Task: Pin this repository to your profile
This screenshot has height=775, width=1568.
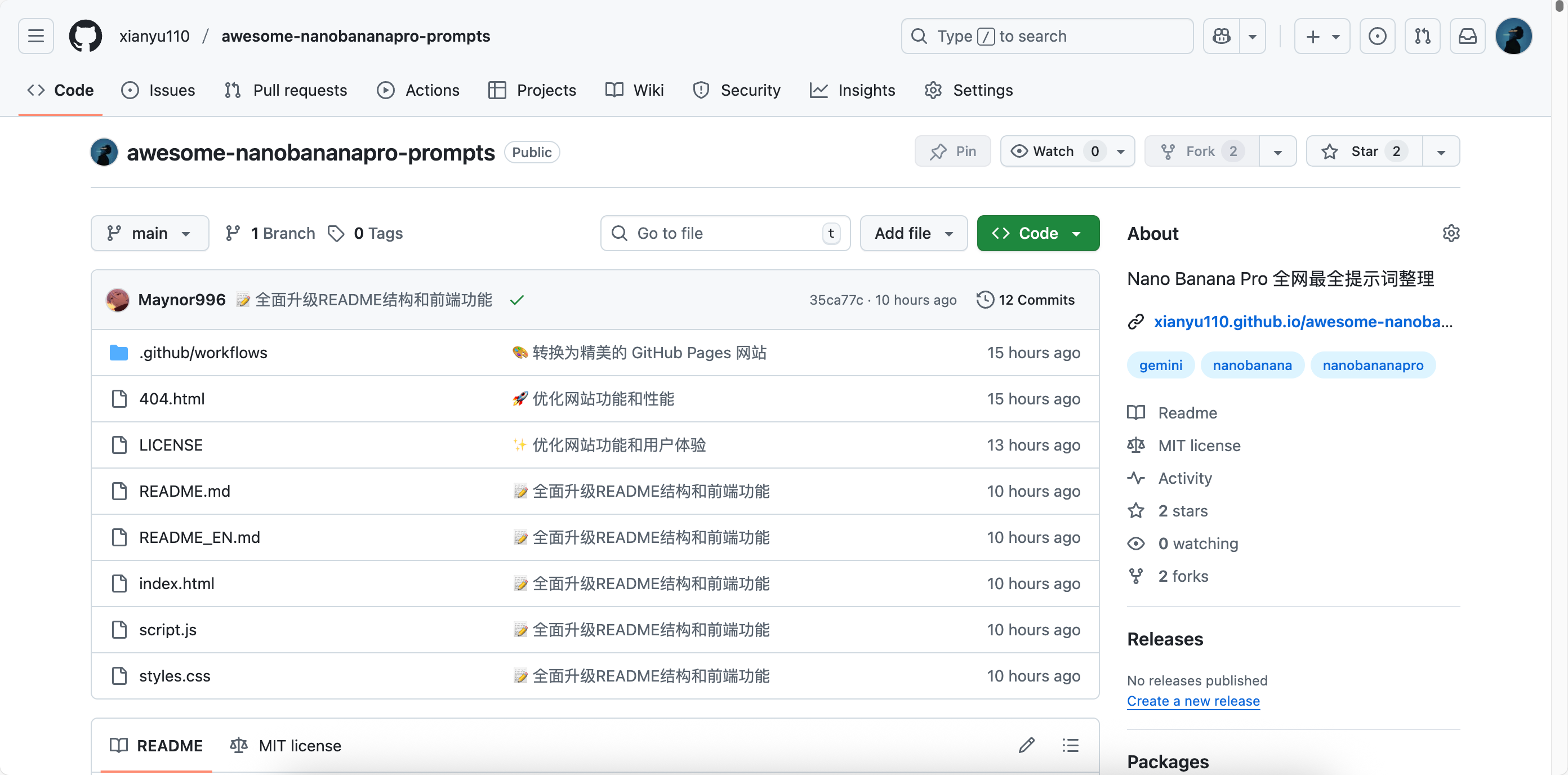Action: pos(952,151)
